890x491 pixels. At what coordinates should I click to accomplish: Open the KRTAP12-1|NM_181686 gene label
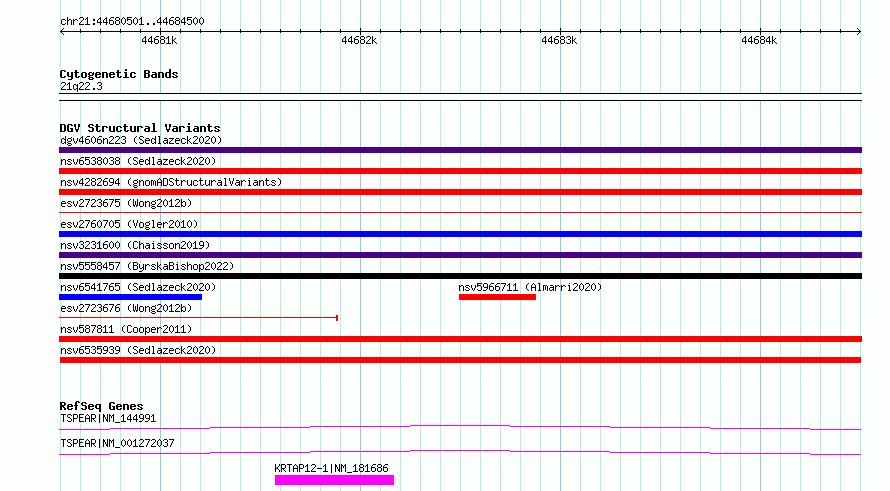[331, 468]
